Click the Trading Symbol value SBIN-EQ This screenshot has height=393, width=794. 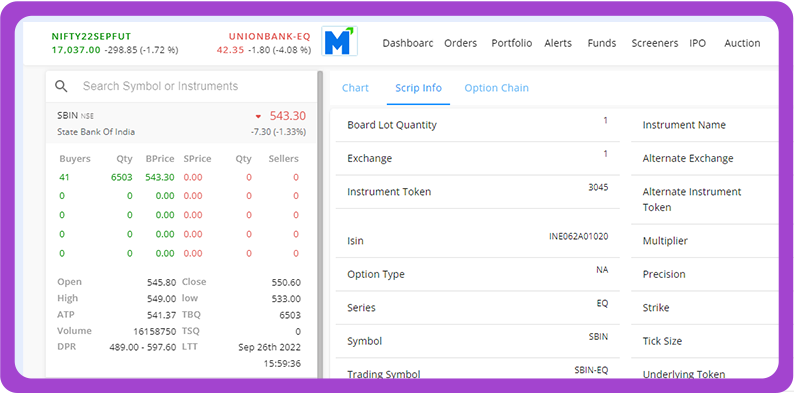click(x=591, y=370)
